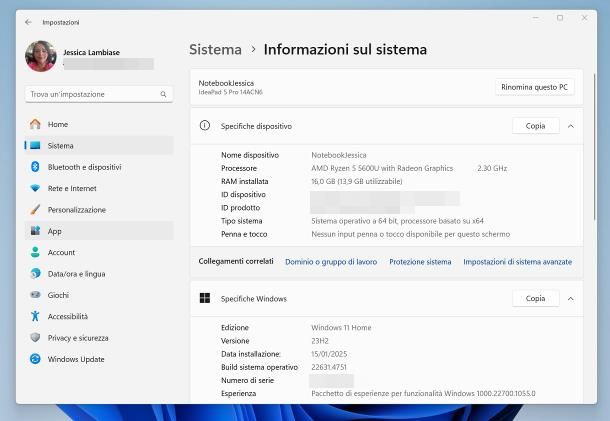This screenshot has width=610, height=421.
Task: Click the Accessibilità label in the sidebar
Action: tap(68, 316)
